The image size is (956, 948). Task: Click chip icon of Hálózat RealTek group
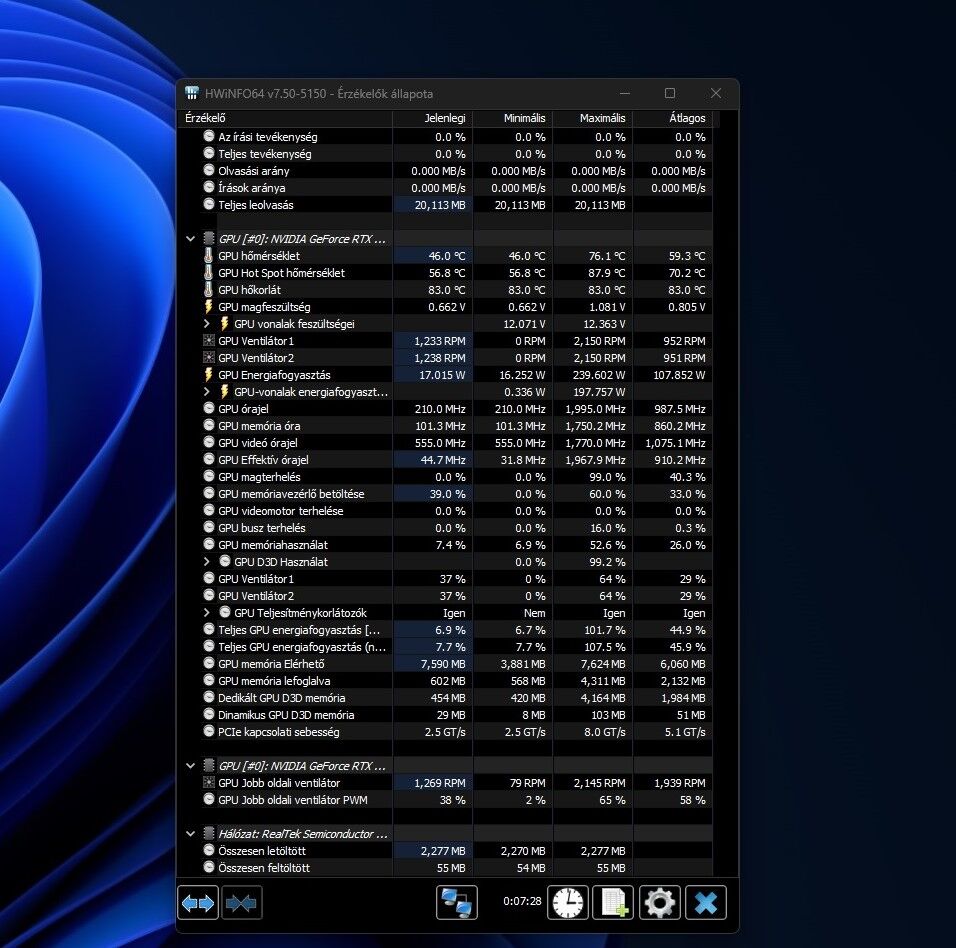pyautogui.click(x=209, y=833)
